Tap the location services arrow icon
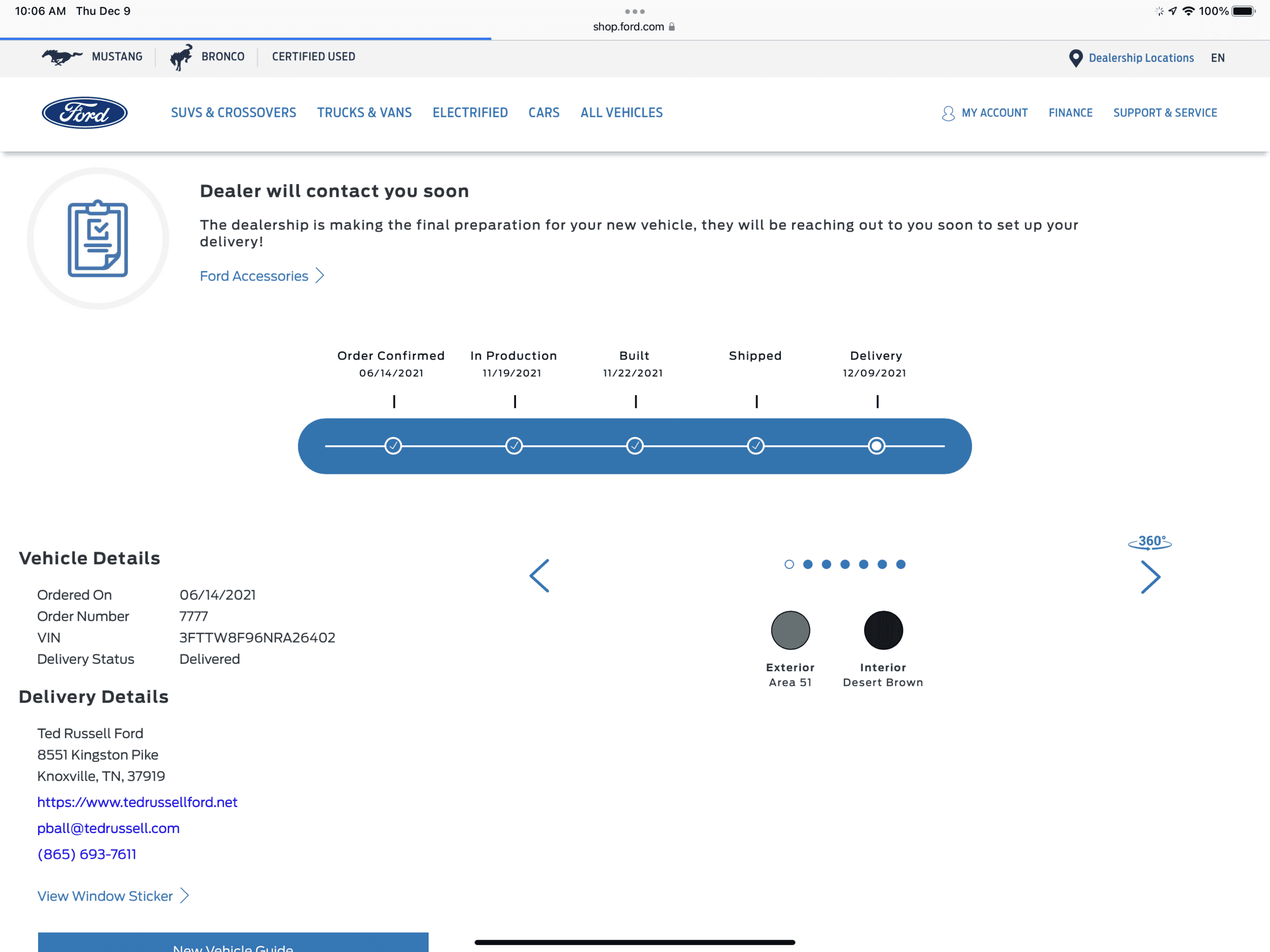The image size is (1270, 952). pos(1173,11)
